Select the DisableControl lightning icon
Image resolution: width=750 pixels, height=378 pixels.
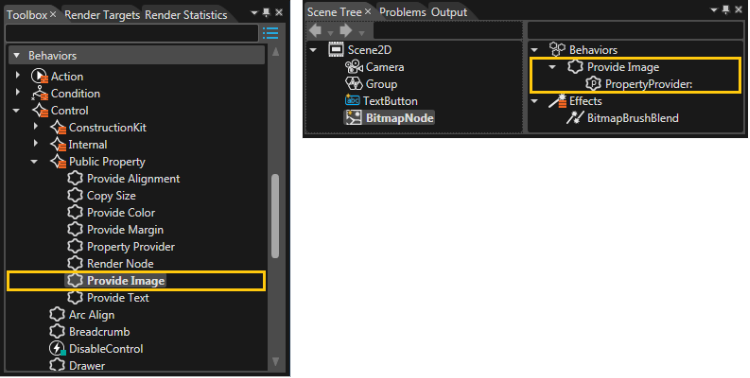click(x=57, y=348)
